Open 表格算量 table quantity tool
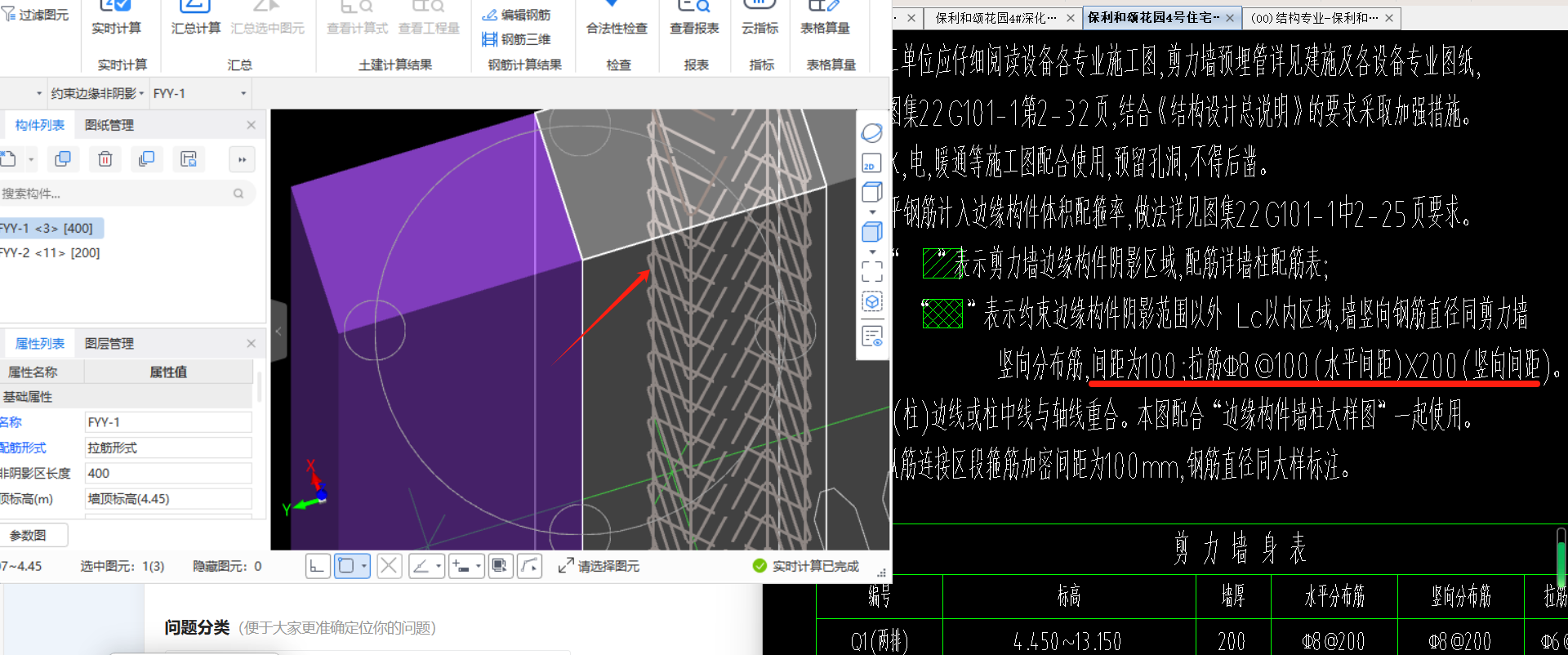 click(825, 18)
